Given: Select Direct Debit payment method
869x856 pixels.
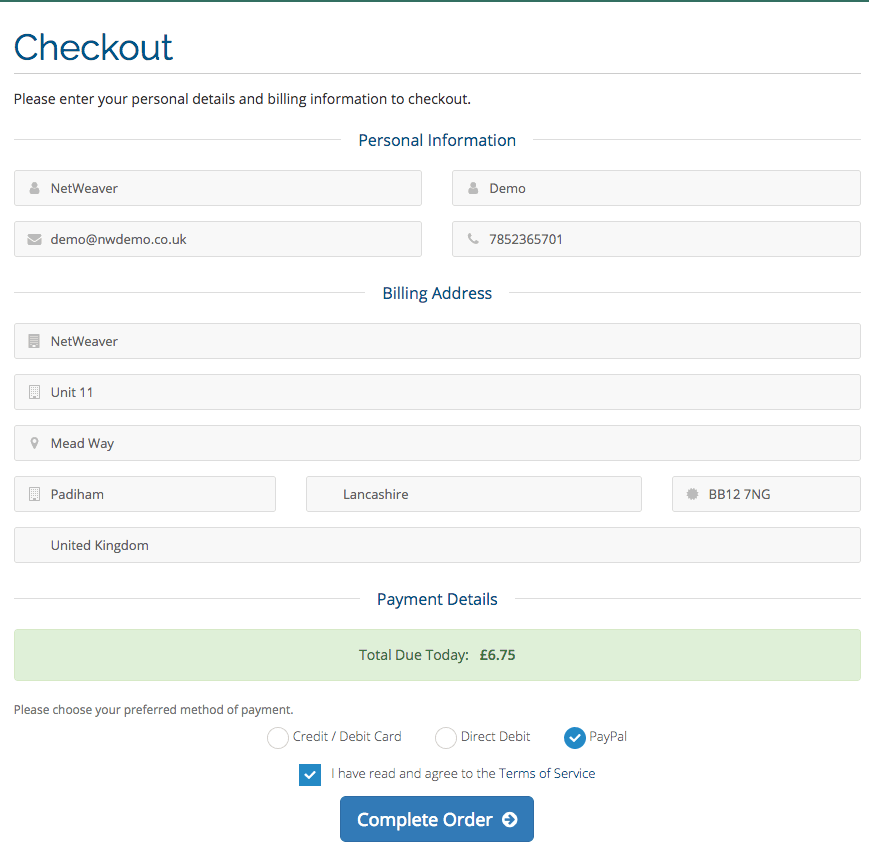Looking at the screenshot, I should click(x=446, y=737).
